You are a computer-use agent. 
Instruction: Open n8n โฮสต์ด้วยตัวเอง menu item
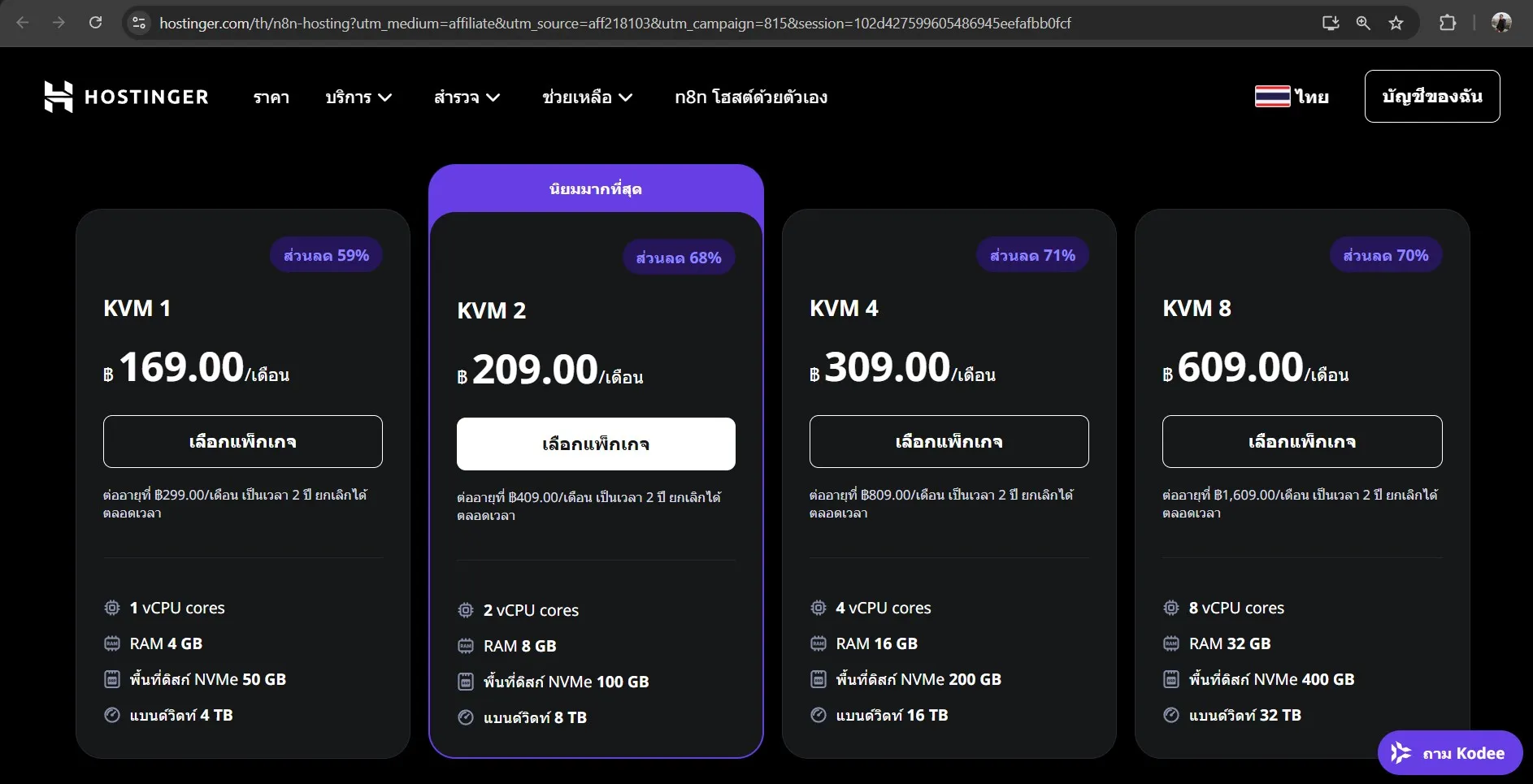(751, 97)
